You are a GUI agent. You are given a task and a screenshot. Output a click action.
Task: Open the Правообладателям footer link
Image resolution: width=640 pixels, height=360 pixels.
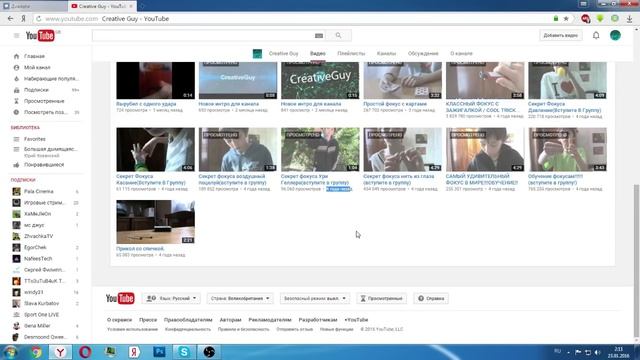click(188, 320)
